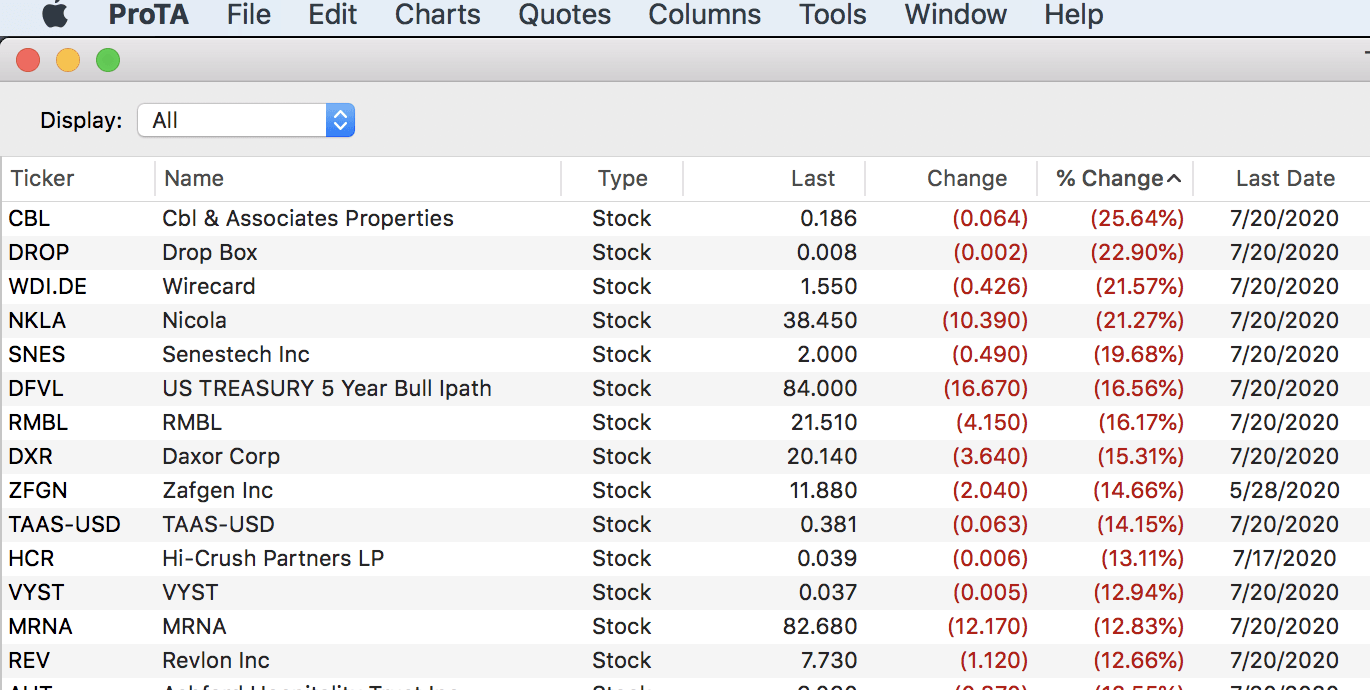Image resolution: width=1370 pixels, height=690 pixels.
Task: Click the last price 84.000
Action: [820, 388]
